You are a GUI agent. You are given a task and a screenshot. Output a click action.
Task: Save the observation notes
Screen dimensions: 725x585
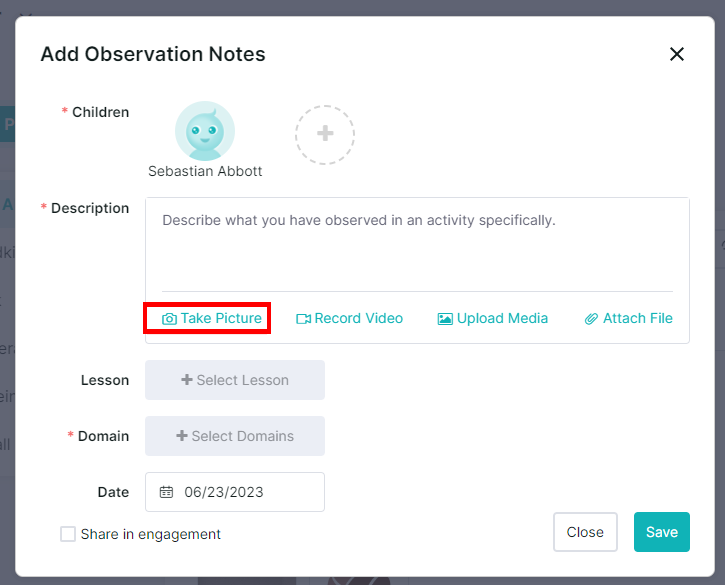pyautogui.click(x=661, y=532)
